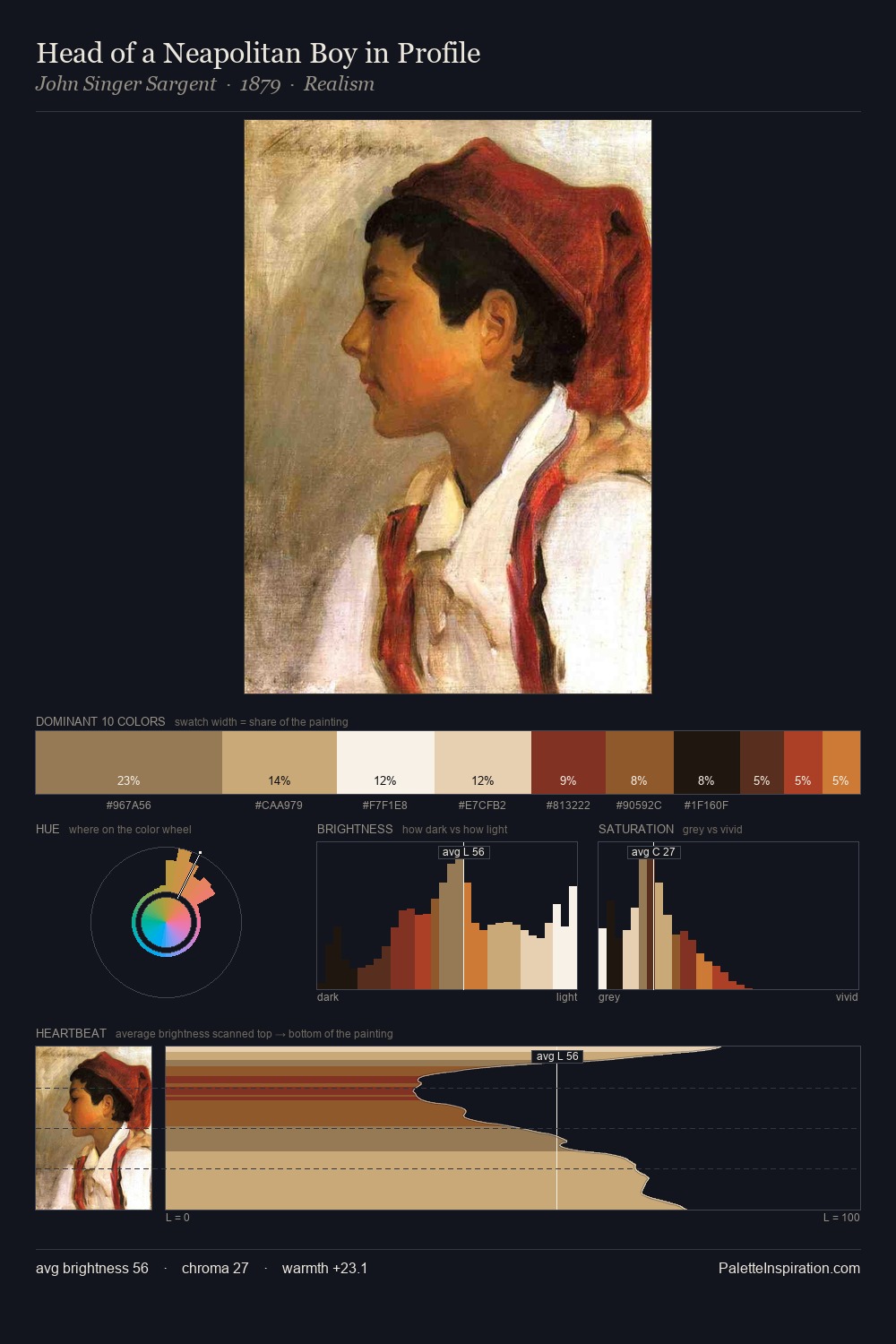The width and height of the screenshot is (896, 1344).
Task: Click the main painting image of the Neapolitan boy
Action: (448, 407)
